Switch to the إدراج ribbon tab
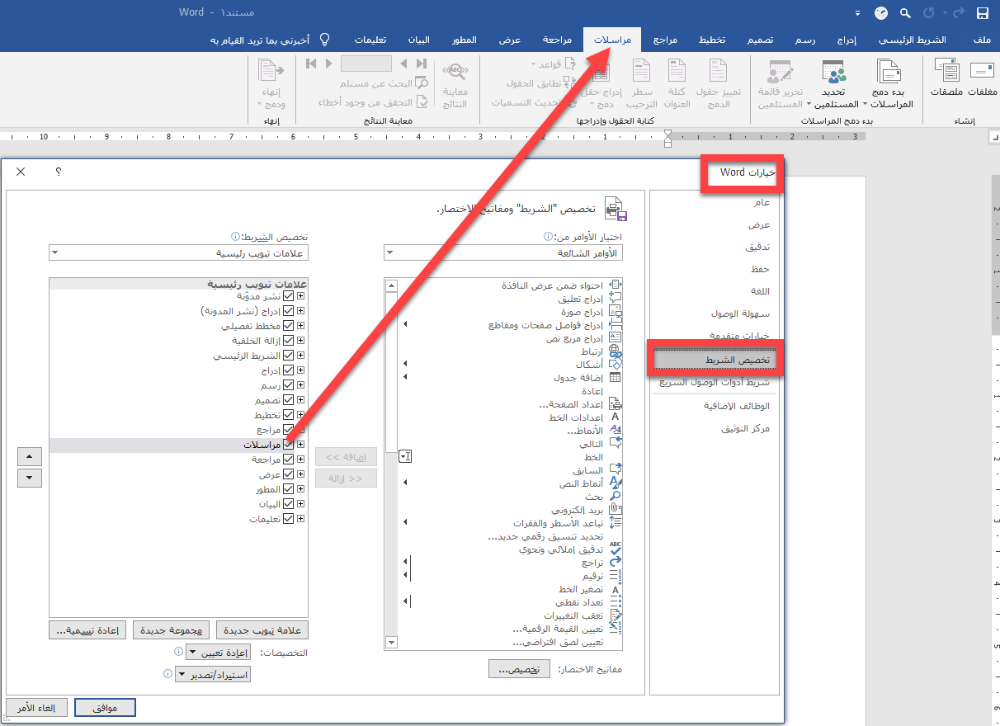This screenshot has height=726, width=1000. pos(846,40)
